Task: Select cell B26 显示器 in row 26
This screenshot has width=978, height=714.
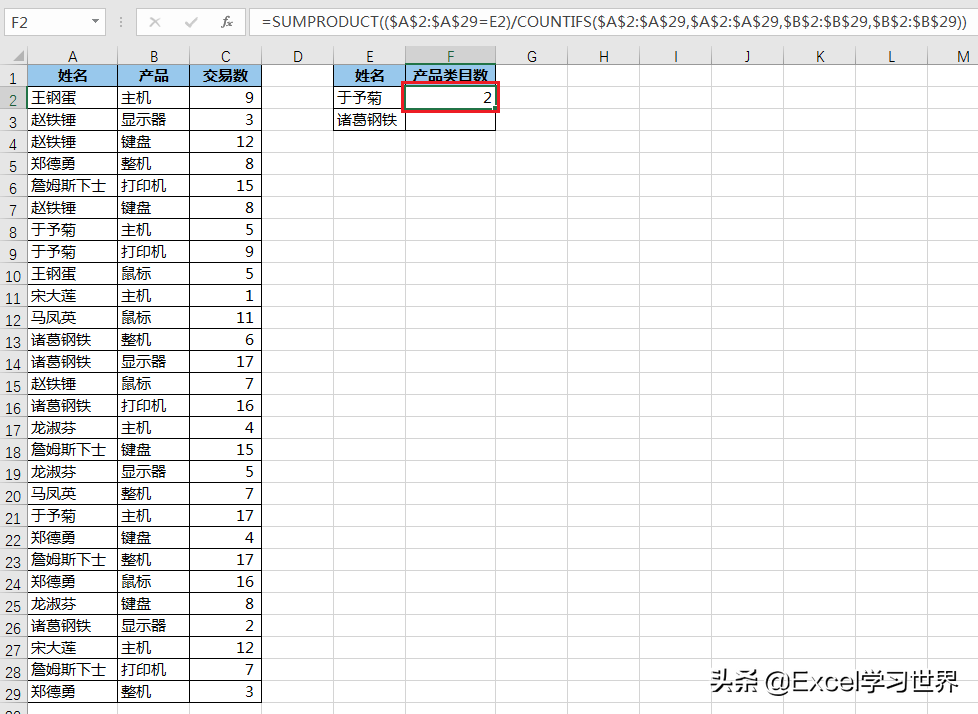Action: [153, 625]
